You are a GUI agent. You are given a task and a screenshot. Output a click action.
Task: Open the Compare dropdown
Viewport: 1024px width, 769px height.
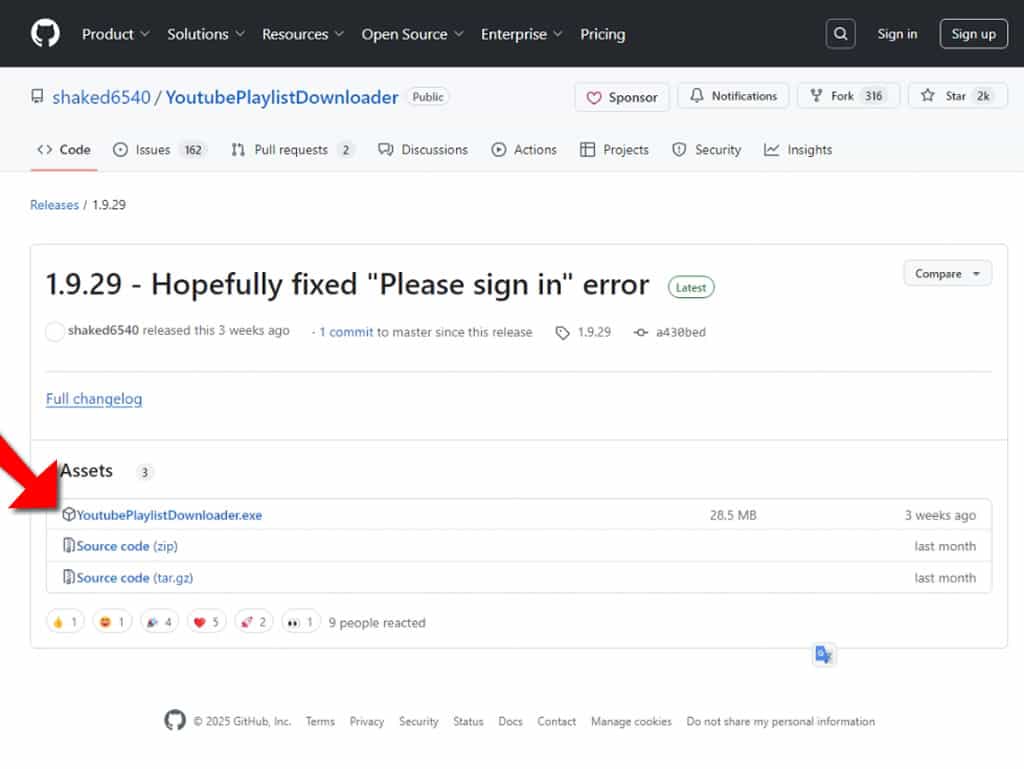[947, 274]
